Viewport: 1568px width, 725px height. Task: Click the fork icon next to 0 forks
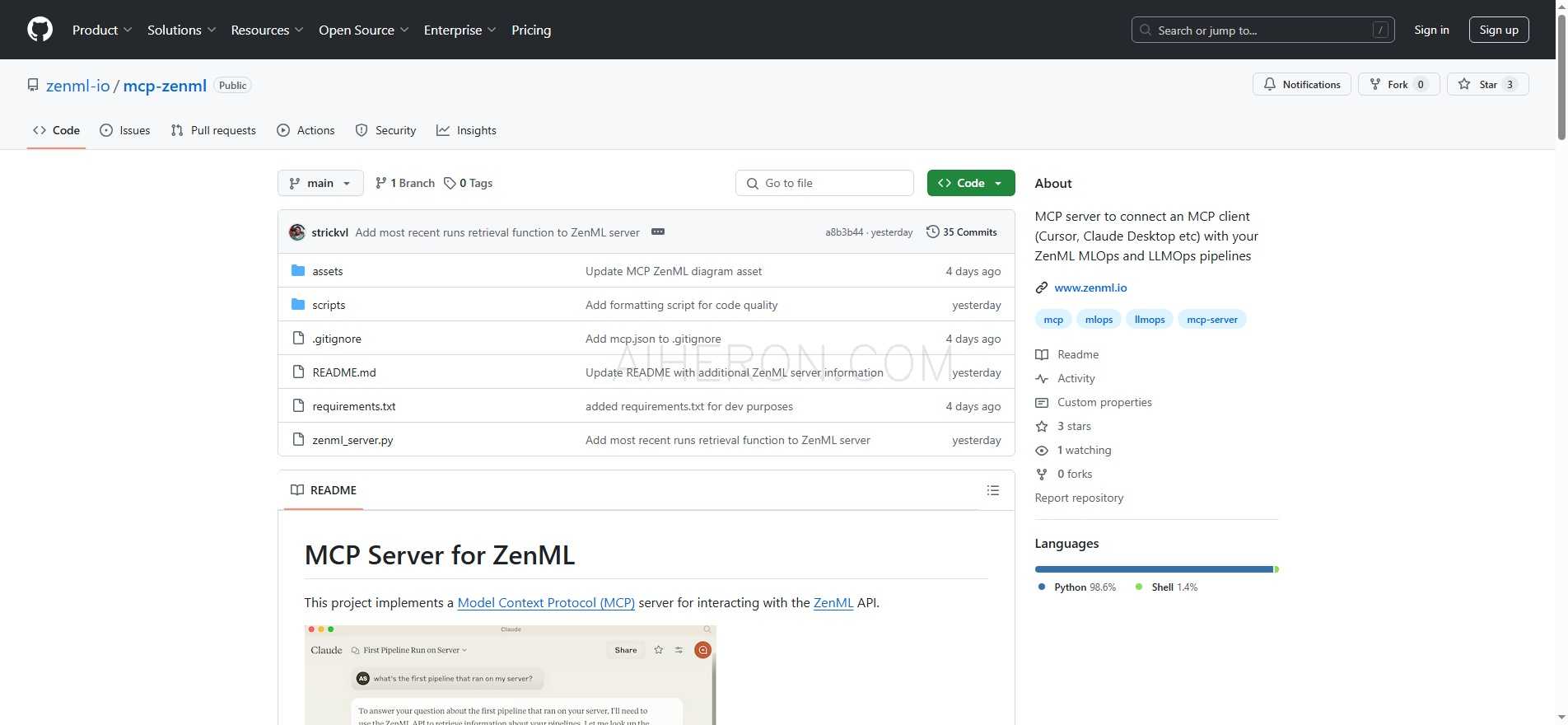coord(1042,474)
